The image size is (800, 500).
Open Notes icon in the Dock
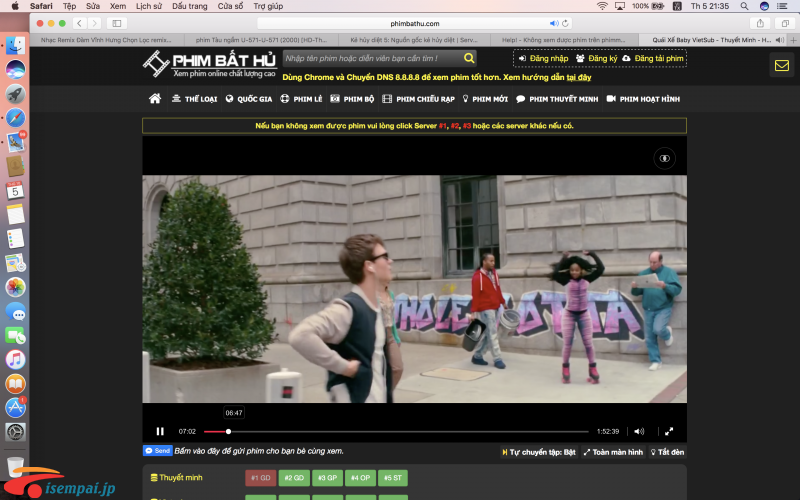coord(15,214)
